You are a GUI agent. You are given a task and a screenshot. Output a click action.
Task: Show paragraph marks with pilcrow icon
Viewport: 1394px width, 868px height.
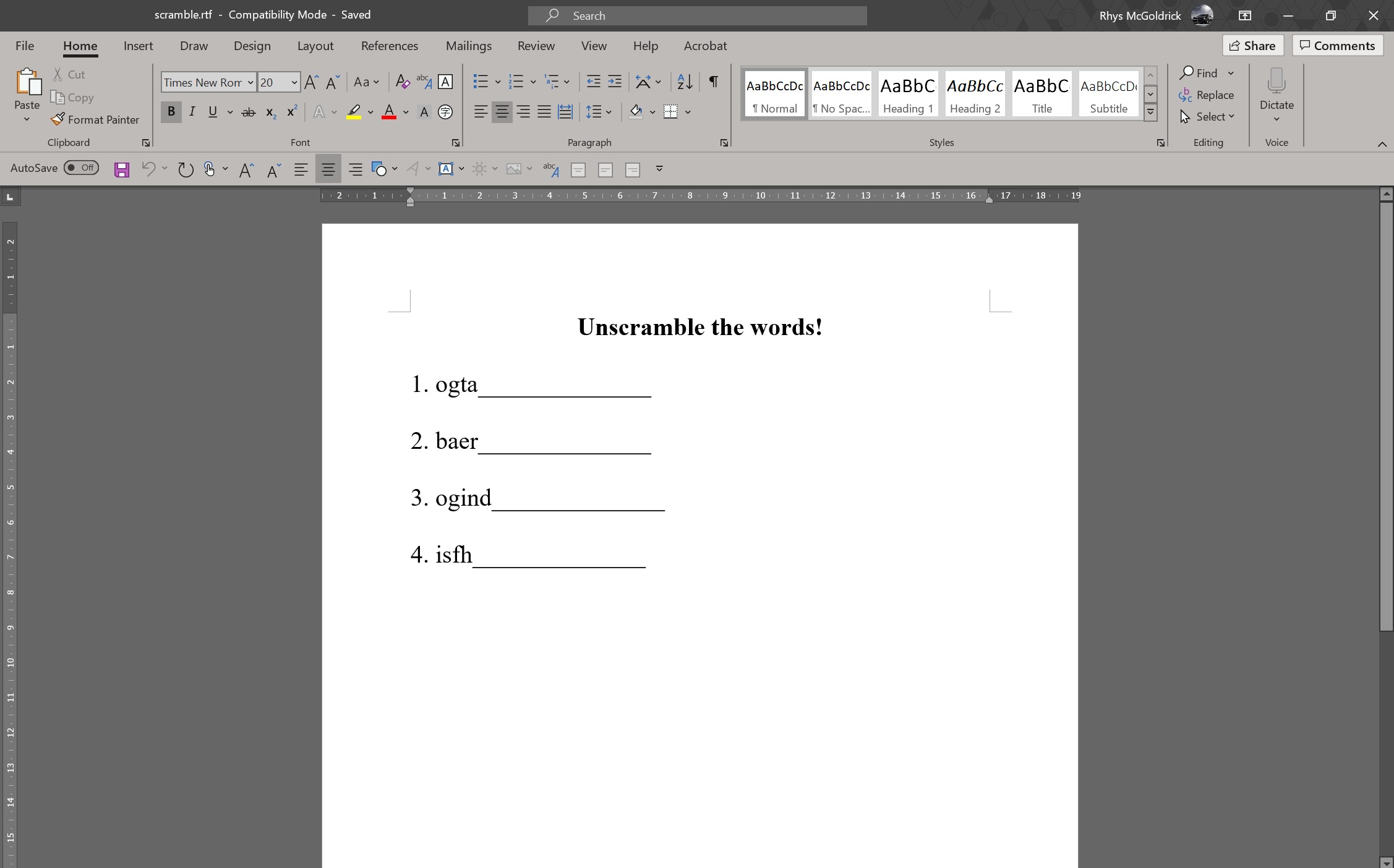point(713,82)
